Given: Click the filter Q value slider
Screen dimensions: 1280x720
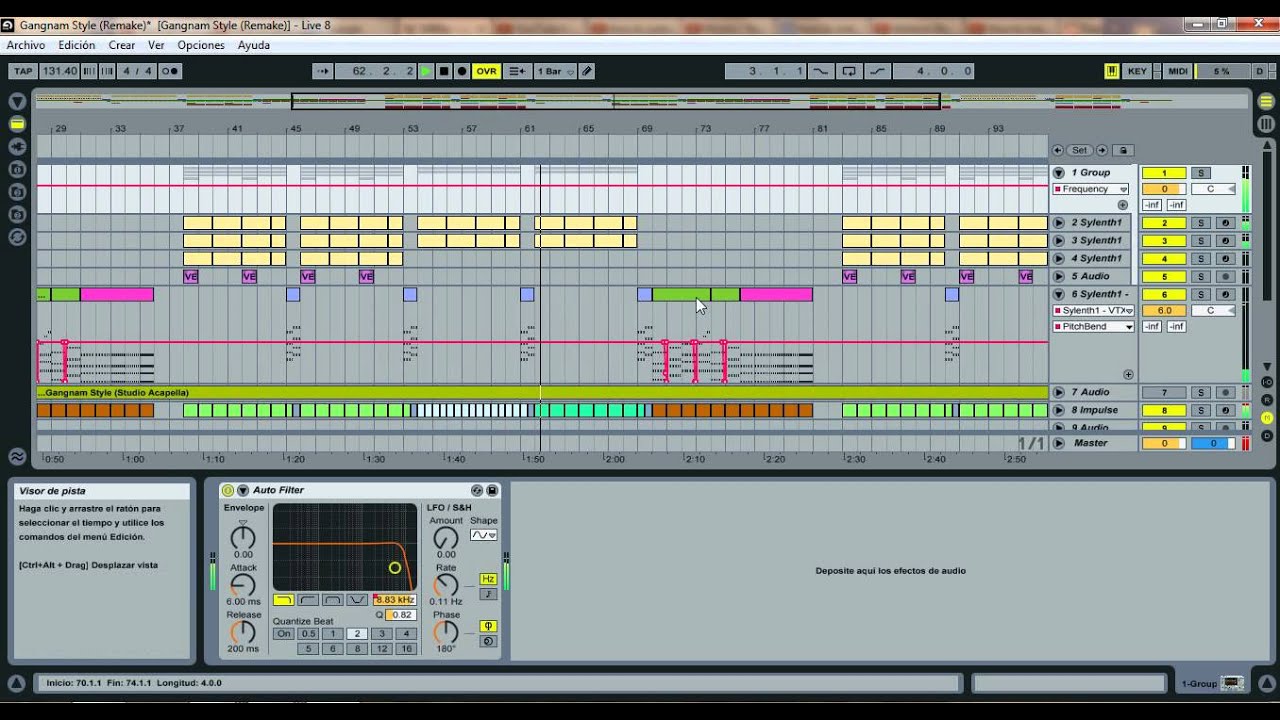Looking at the screenshot, I should pos(401,615).
